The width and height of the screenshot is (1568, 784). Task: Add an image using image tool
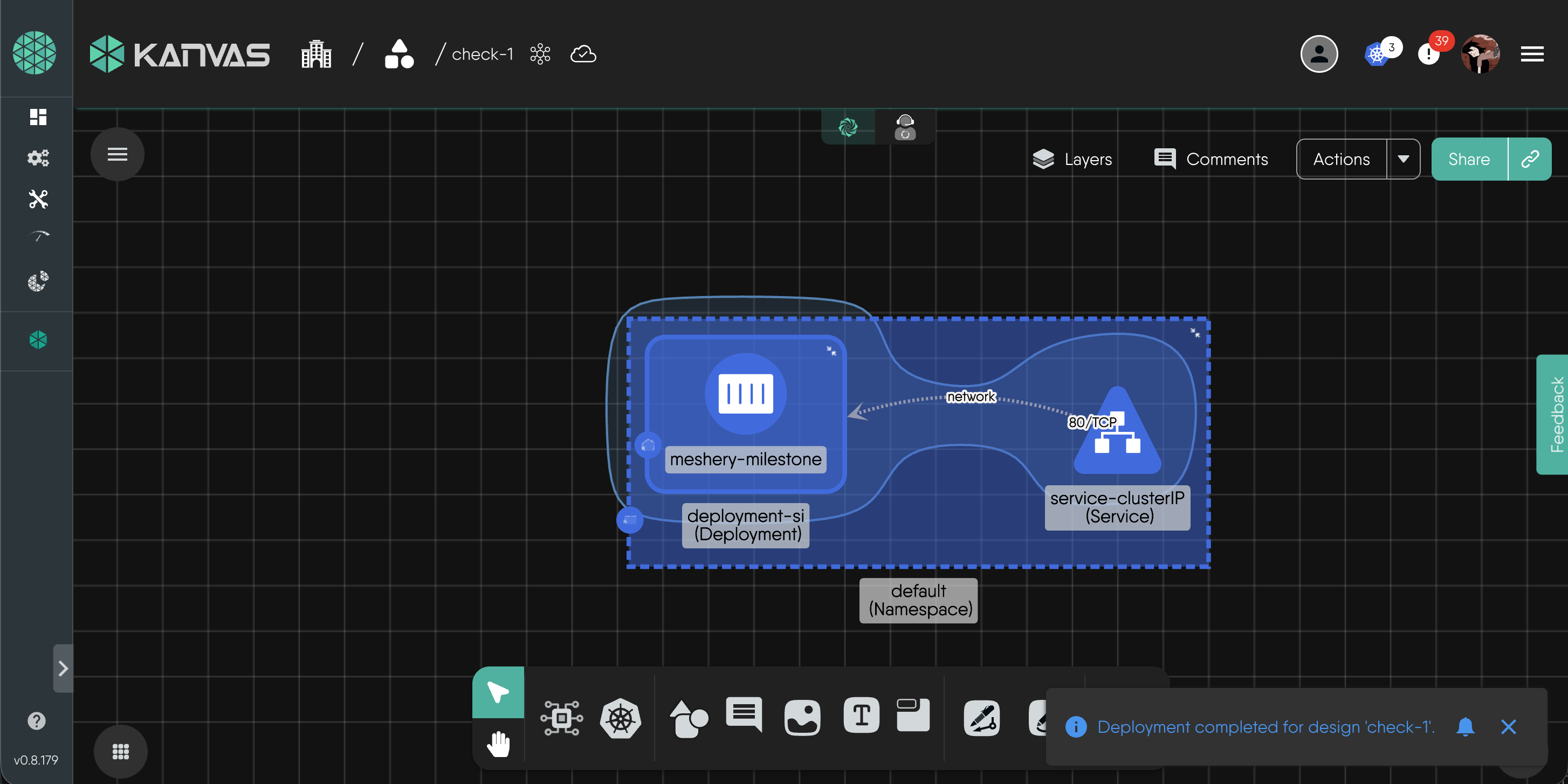pyautogui.click(x=802, y=718)
